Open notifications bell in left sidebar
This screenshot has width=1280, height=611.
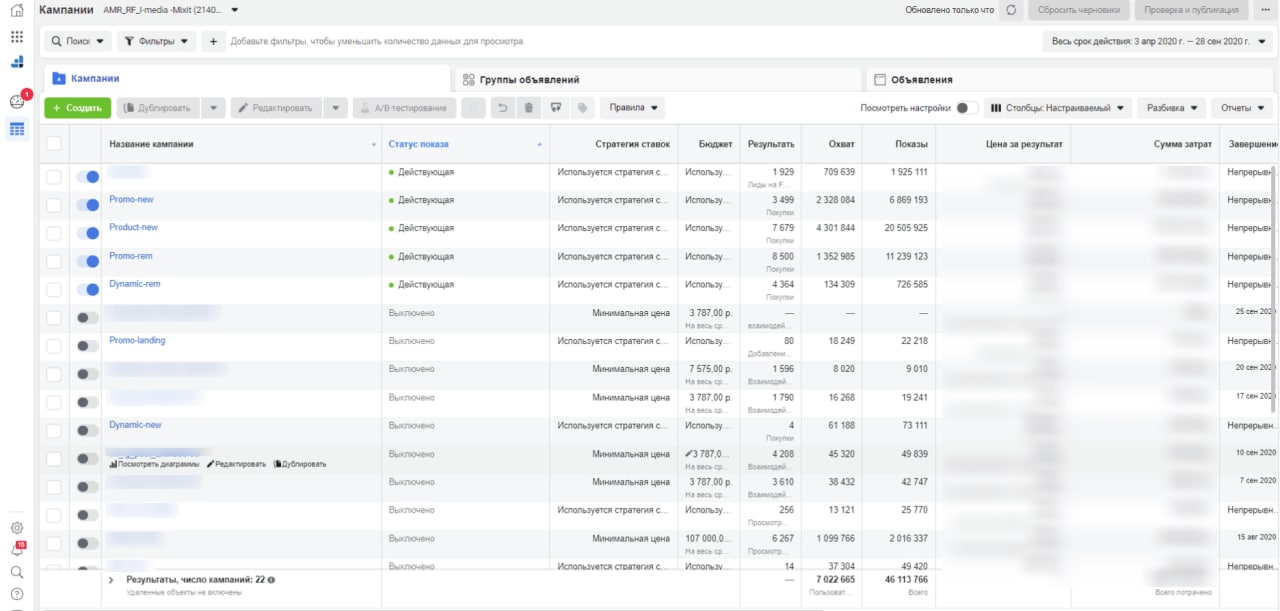coord(17,549)
